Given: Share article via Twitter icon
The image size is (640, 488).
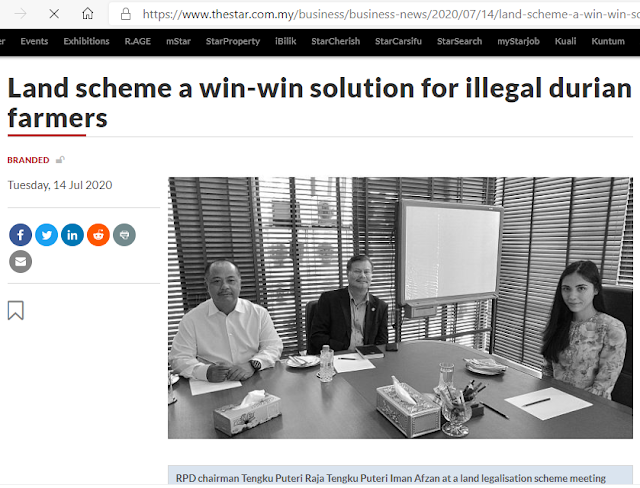Looking at the screenshot, I should click(x=47, y=235).
